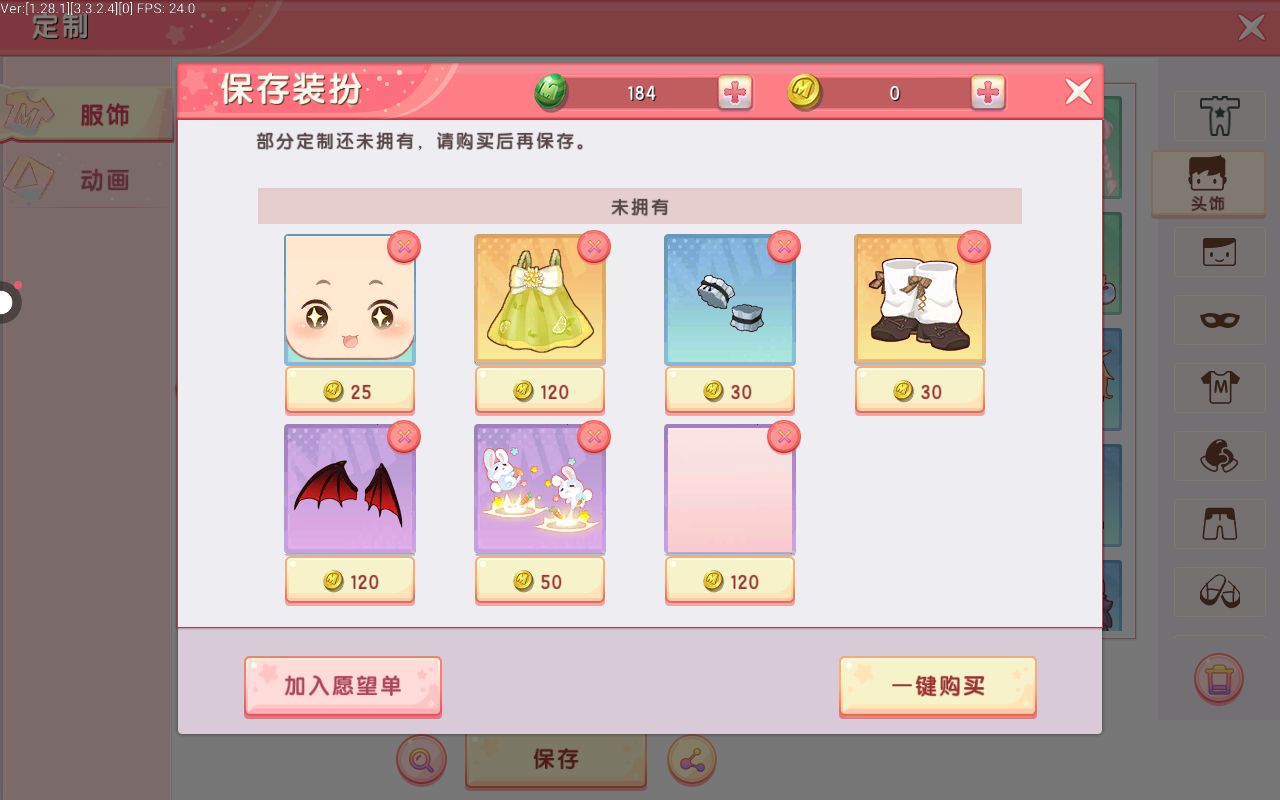Select the grey hat accessory thumbnail
1280x800 pixels.
click(730, 300)
